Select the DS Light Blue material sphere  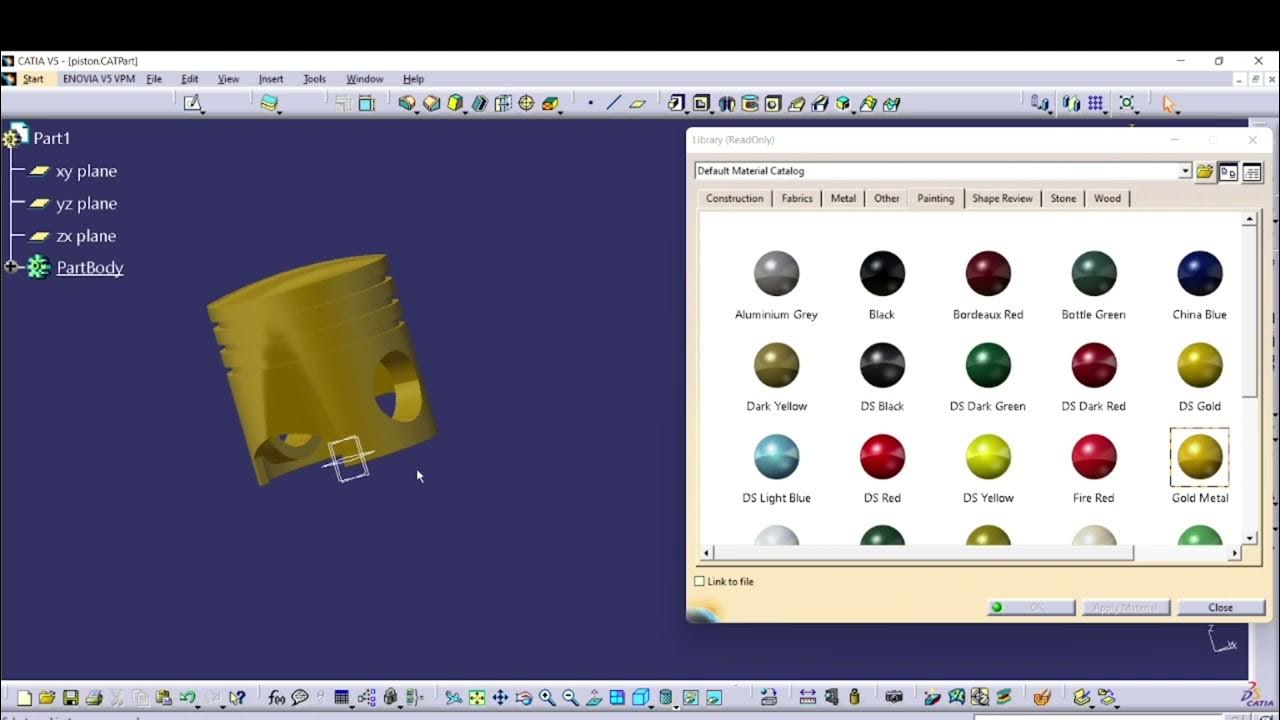[x=776, y=457]
